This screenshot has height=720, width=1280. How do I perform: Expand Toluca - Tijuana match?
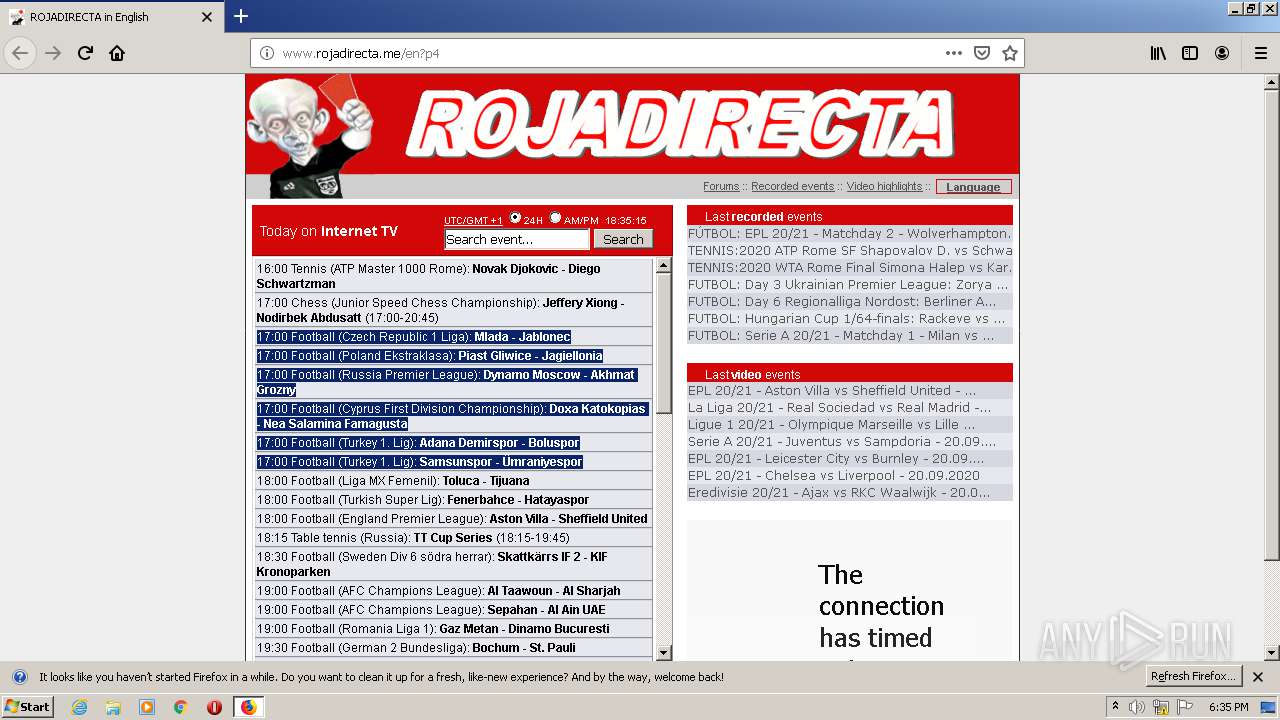[453, 481]
